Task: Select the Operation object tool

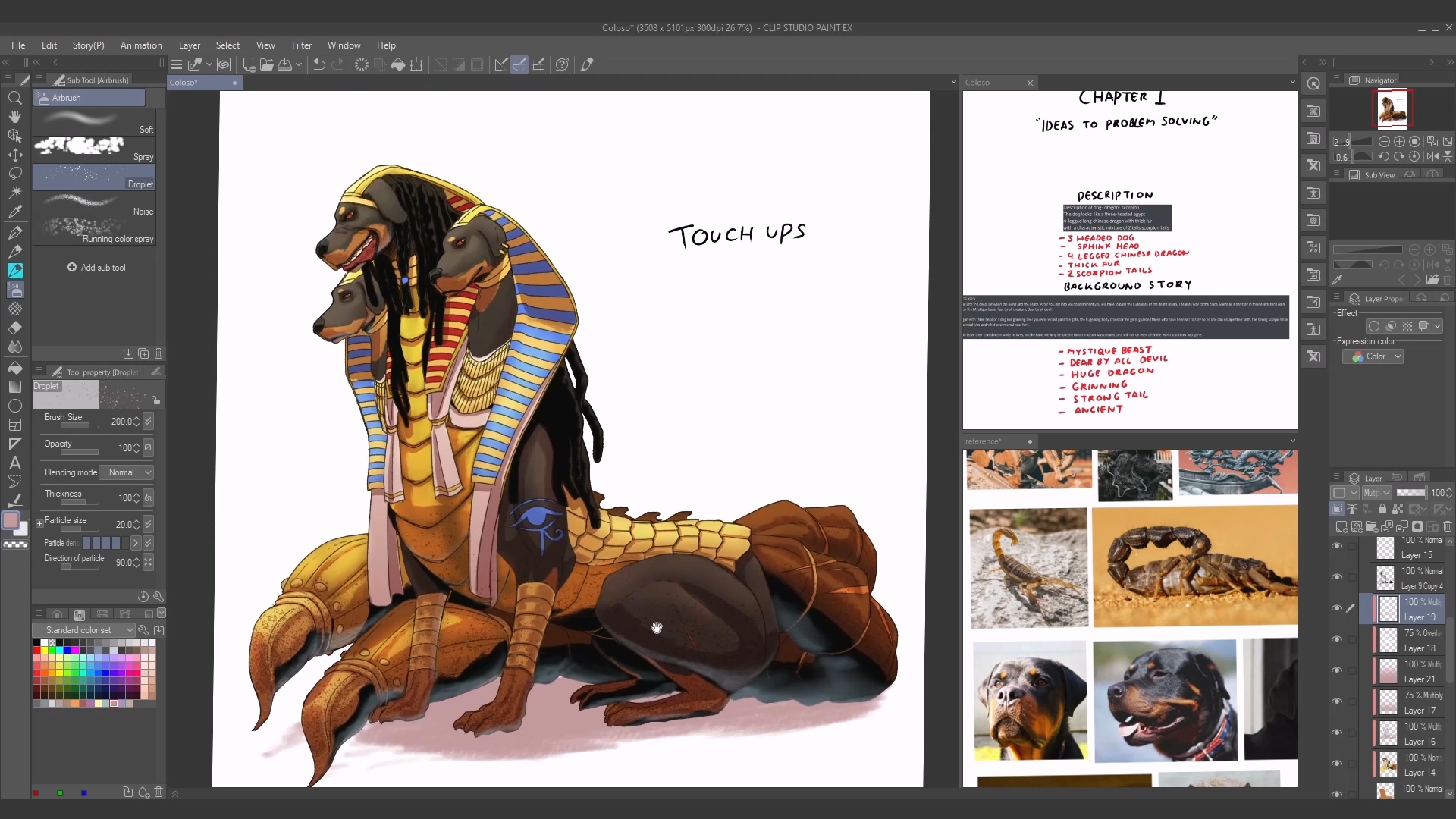Action: (x=14, y=136)
